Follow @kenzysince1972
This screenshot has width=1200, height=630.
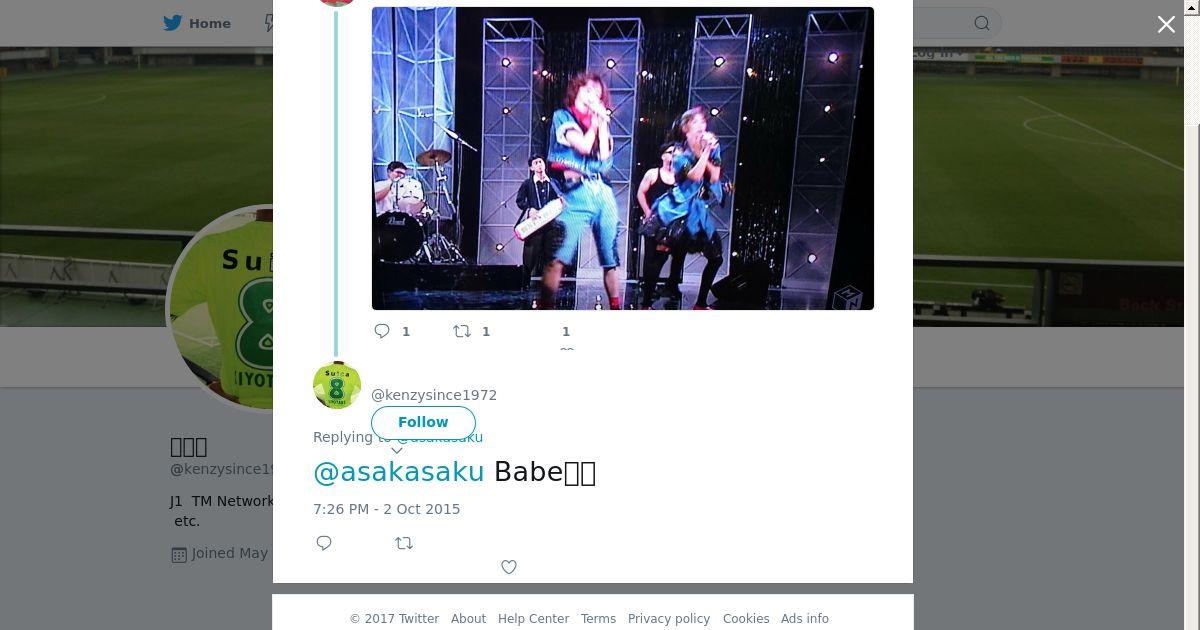tap(423, 422)
